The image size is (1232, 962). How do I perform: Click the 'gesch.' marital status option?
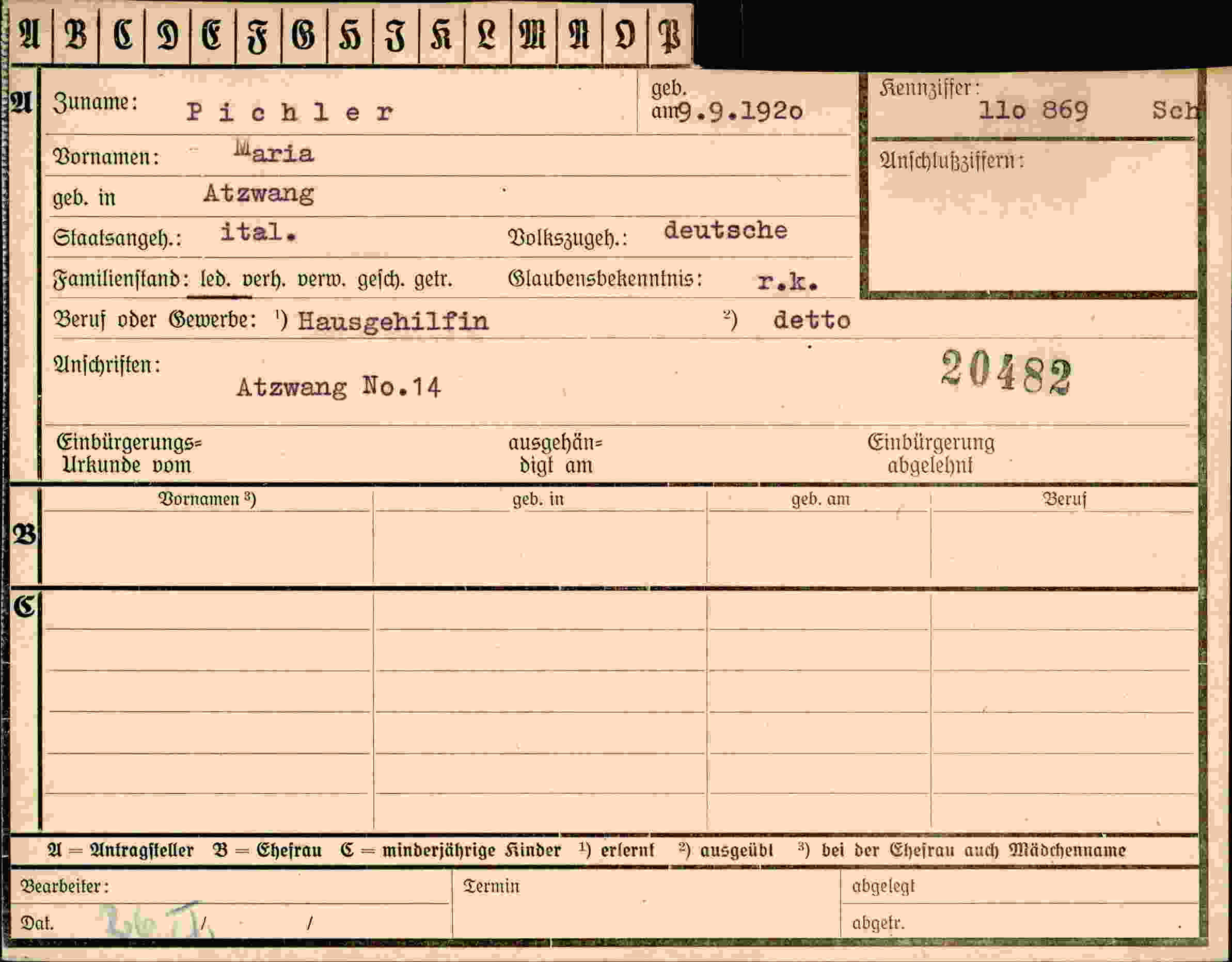[382, 279]
